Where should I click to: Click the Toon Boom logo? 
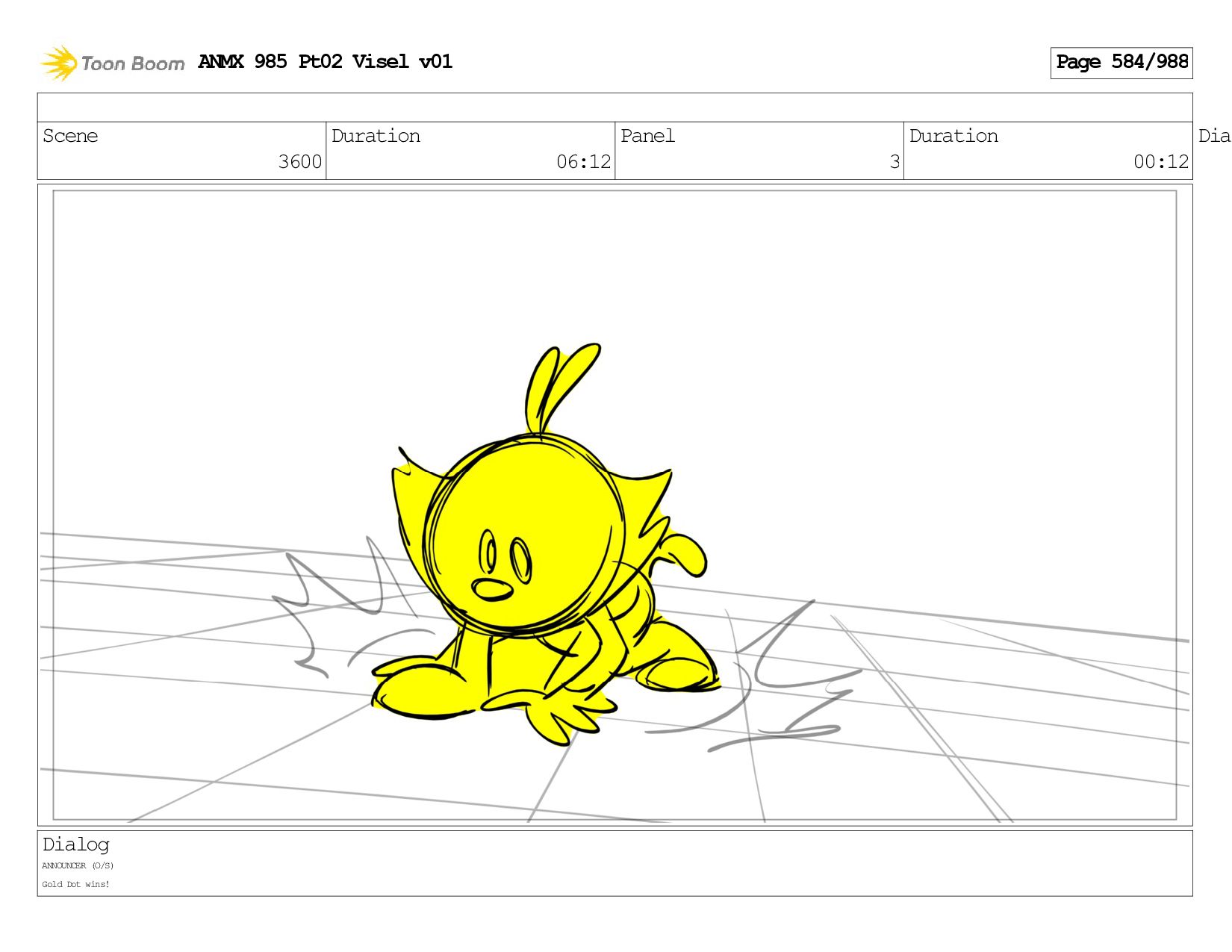click(x=112, y=63)
